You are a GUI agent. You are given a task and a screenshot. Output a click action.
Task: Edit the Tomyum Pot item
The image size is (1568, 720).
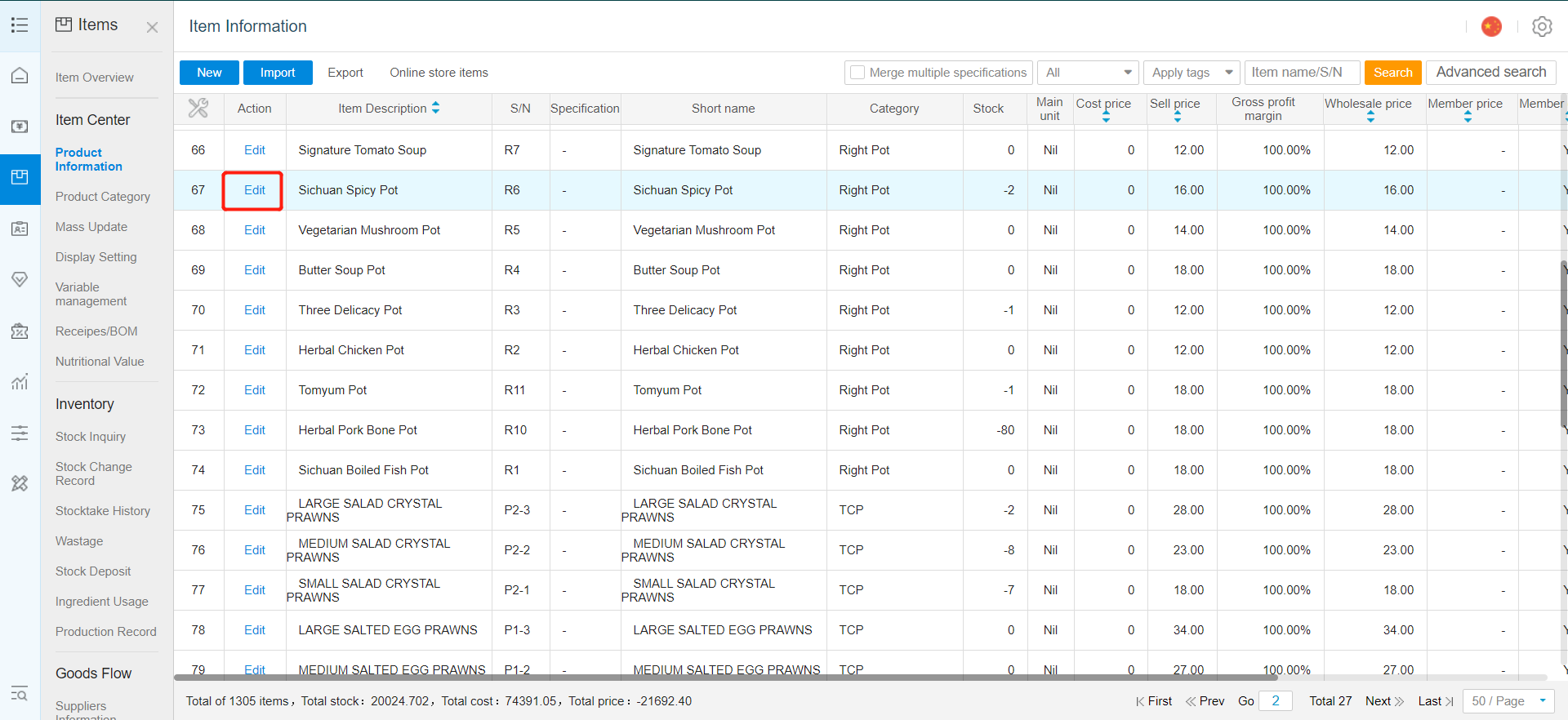click(x=255, y=390)
